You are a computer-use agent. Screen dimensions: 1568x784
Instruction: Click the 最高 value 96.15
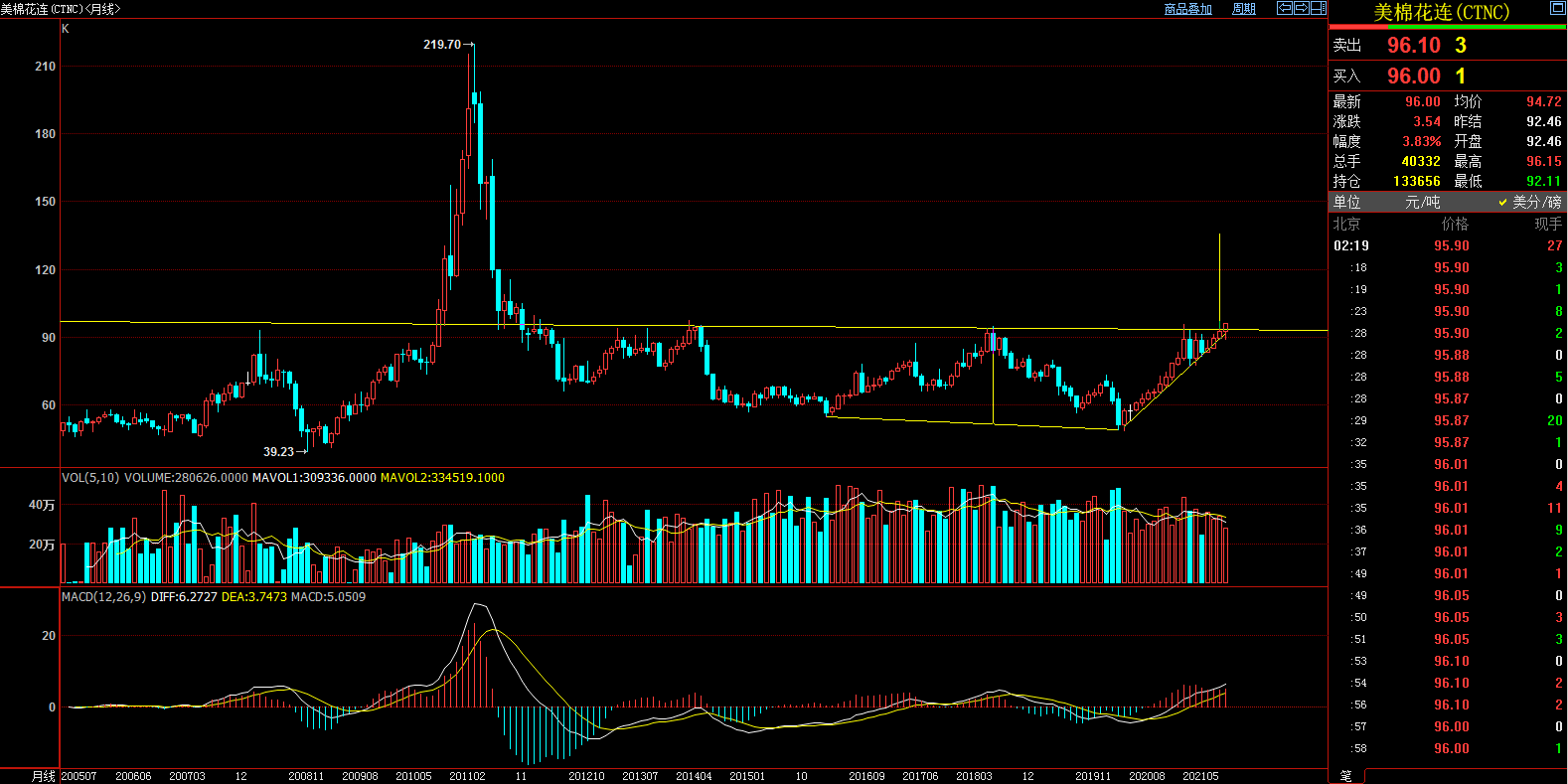(x=1544, y=161)
